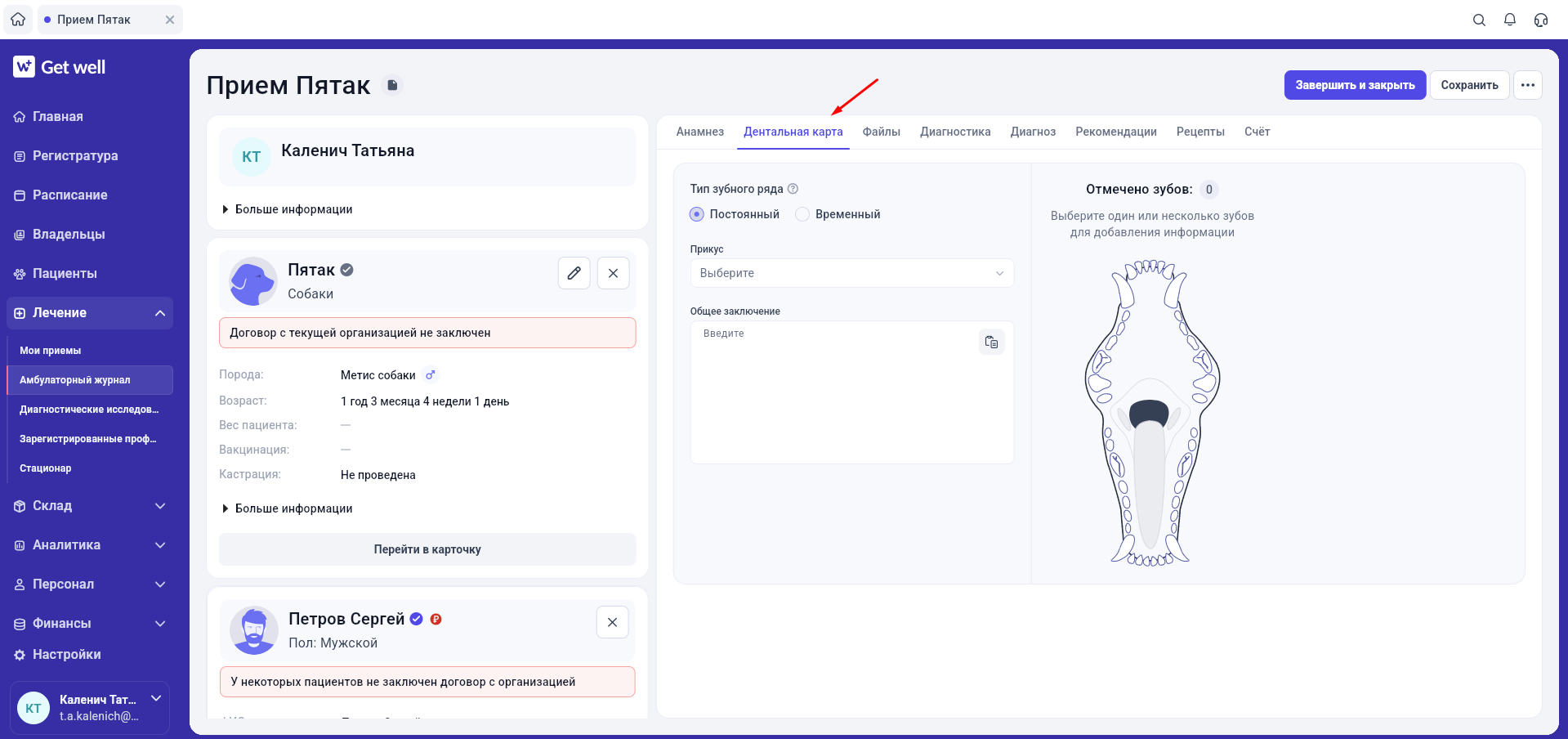This screenshot has width=1568, height=739.
Task: Click the Общее заключение text area
Action: [852, 392]
